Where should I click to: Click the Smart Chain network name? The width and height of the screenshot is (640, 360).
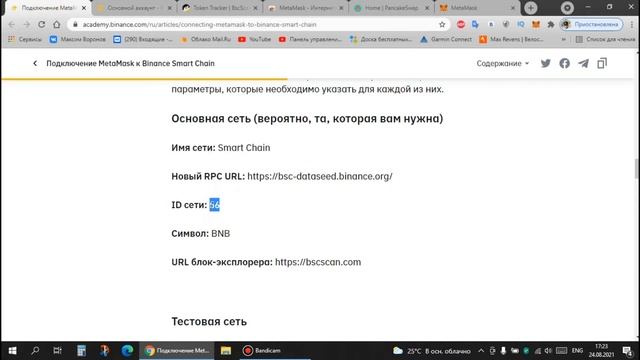244,148
